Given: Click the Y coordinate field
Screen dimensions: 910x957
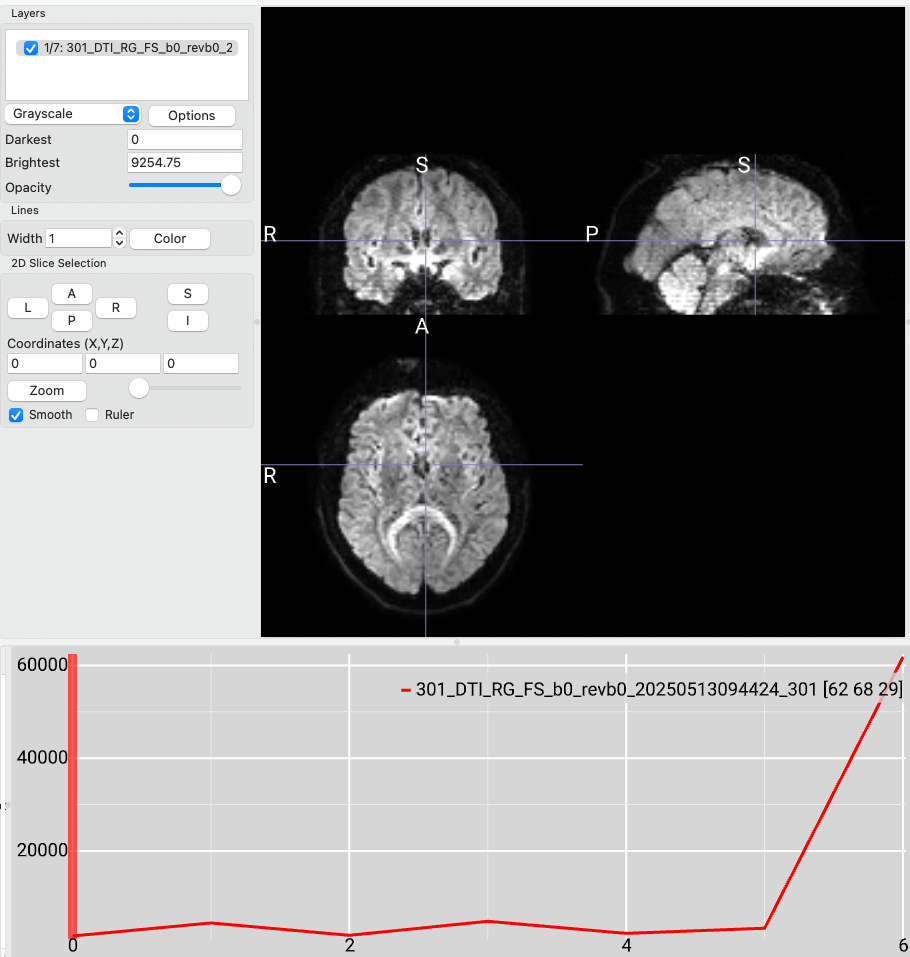Looking at the screenshot, I should click(123, 364).
